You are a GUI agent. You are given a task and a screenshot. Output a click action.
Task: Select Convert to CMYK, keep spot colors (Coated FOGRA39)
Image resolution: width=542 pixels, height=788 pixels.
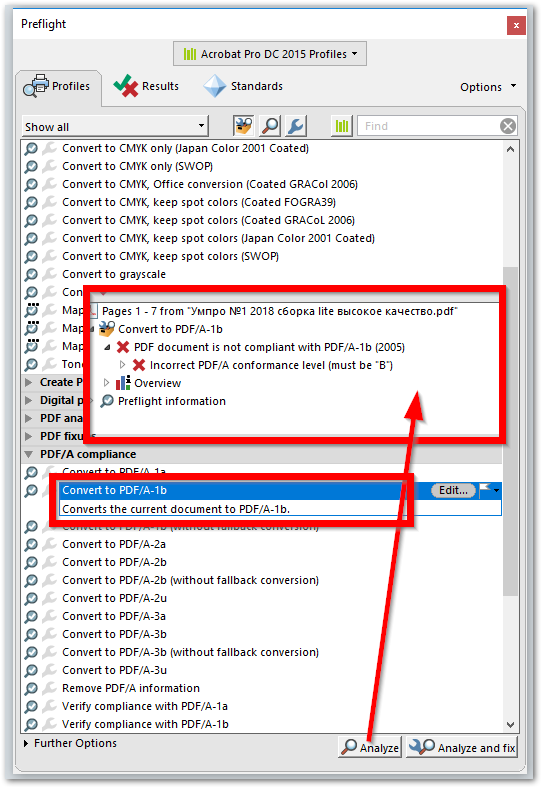199,203
